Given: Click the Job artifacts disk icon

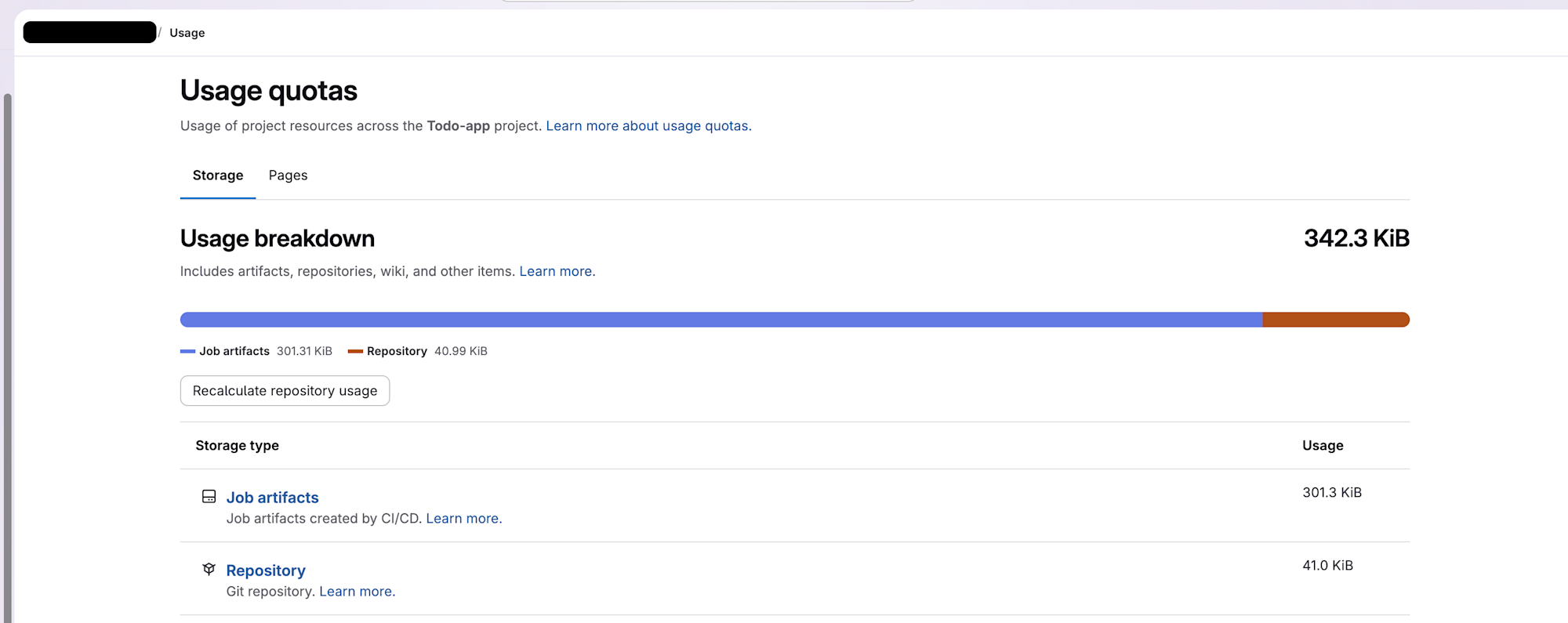Looking at the screenshot, I should [209, 497].
